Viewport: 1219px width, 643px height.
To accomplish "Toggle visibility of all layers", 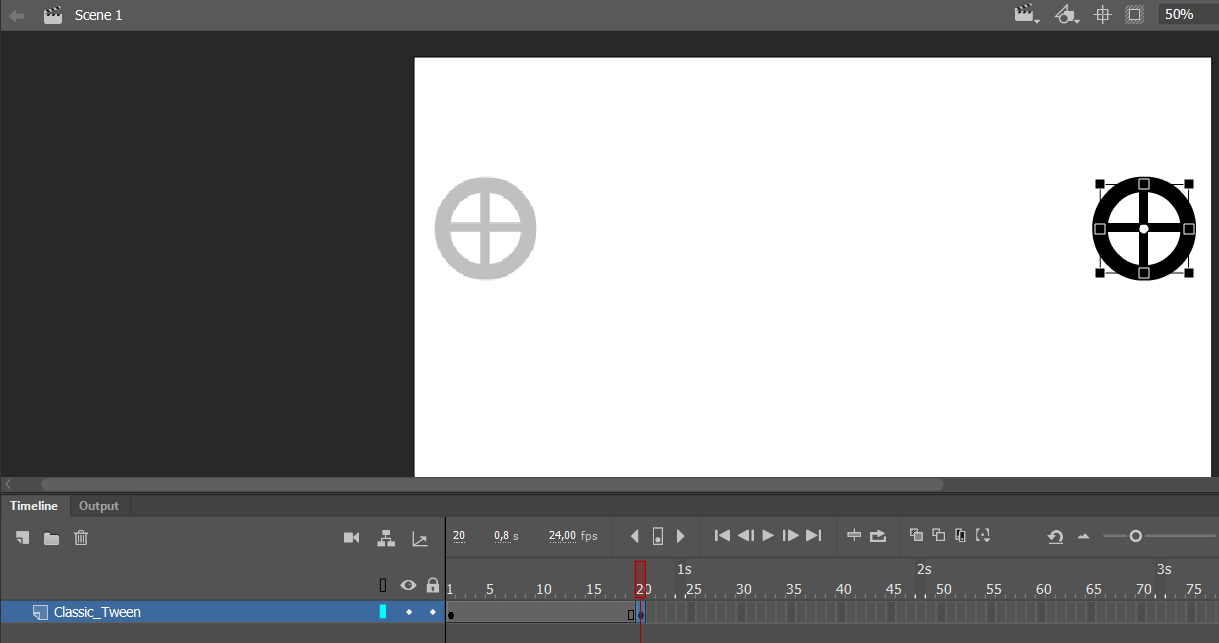I will click(x=408, y=585).
